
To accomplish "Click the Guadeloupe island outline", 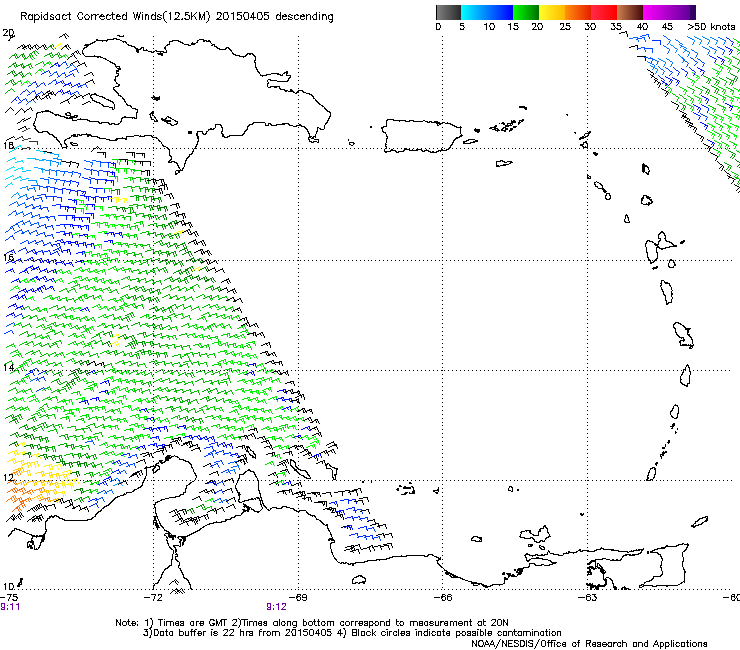I will click(661, 246).
